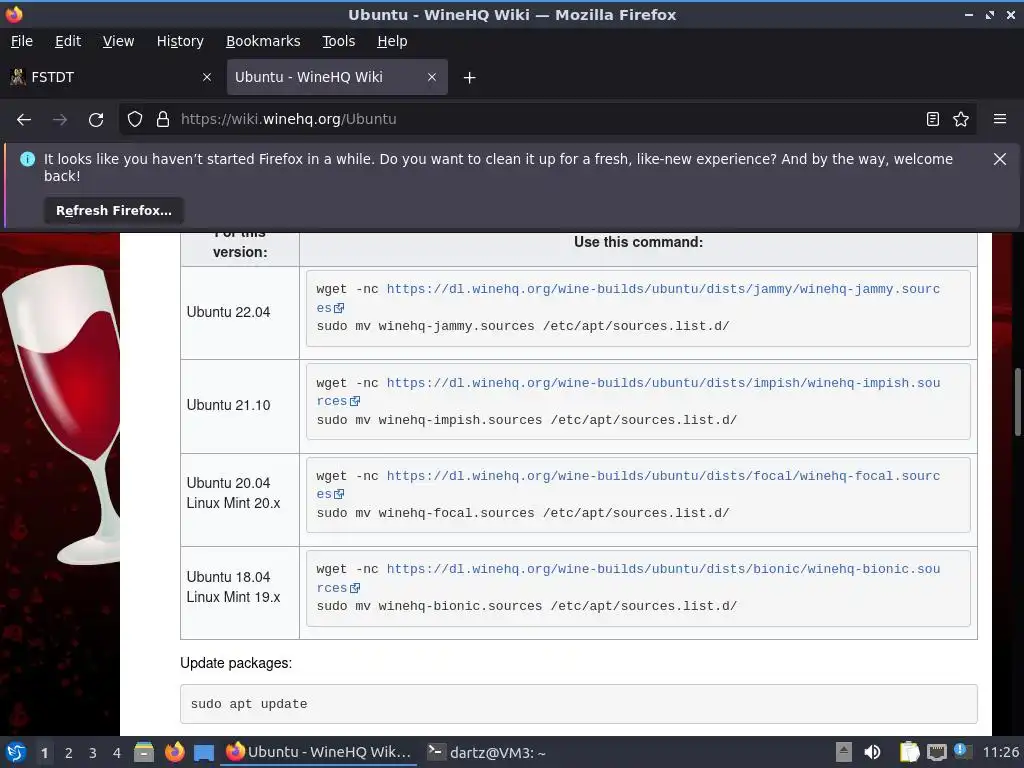Switch to dartz@VM3 terminal taskbar entry

[487, 752]
